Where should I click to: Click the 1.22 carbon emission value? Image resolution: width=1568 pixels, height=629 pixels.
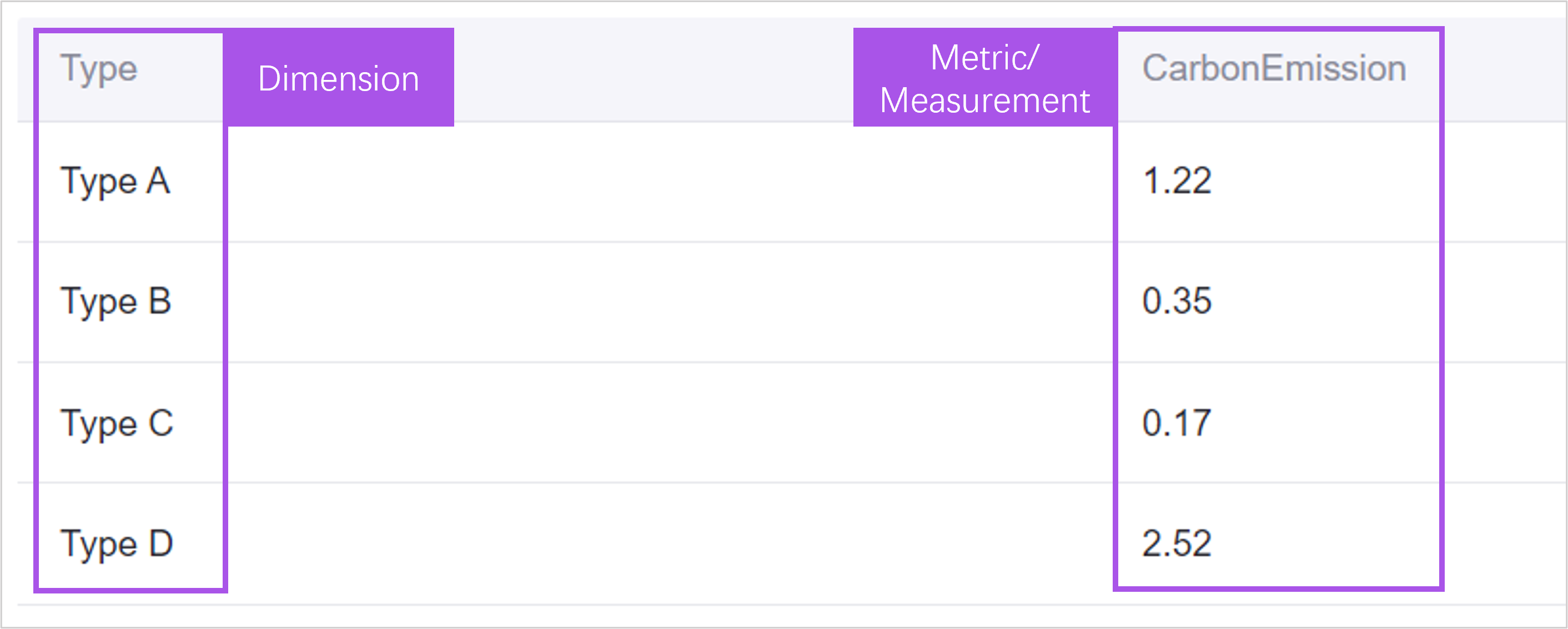[x=1177, y=182]
